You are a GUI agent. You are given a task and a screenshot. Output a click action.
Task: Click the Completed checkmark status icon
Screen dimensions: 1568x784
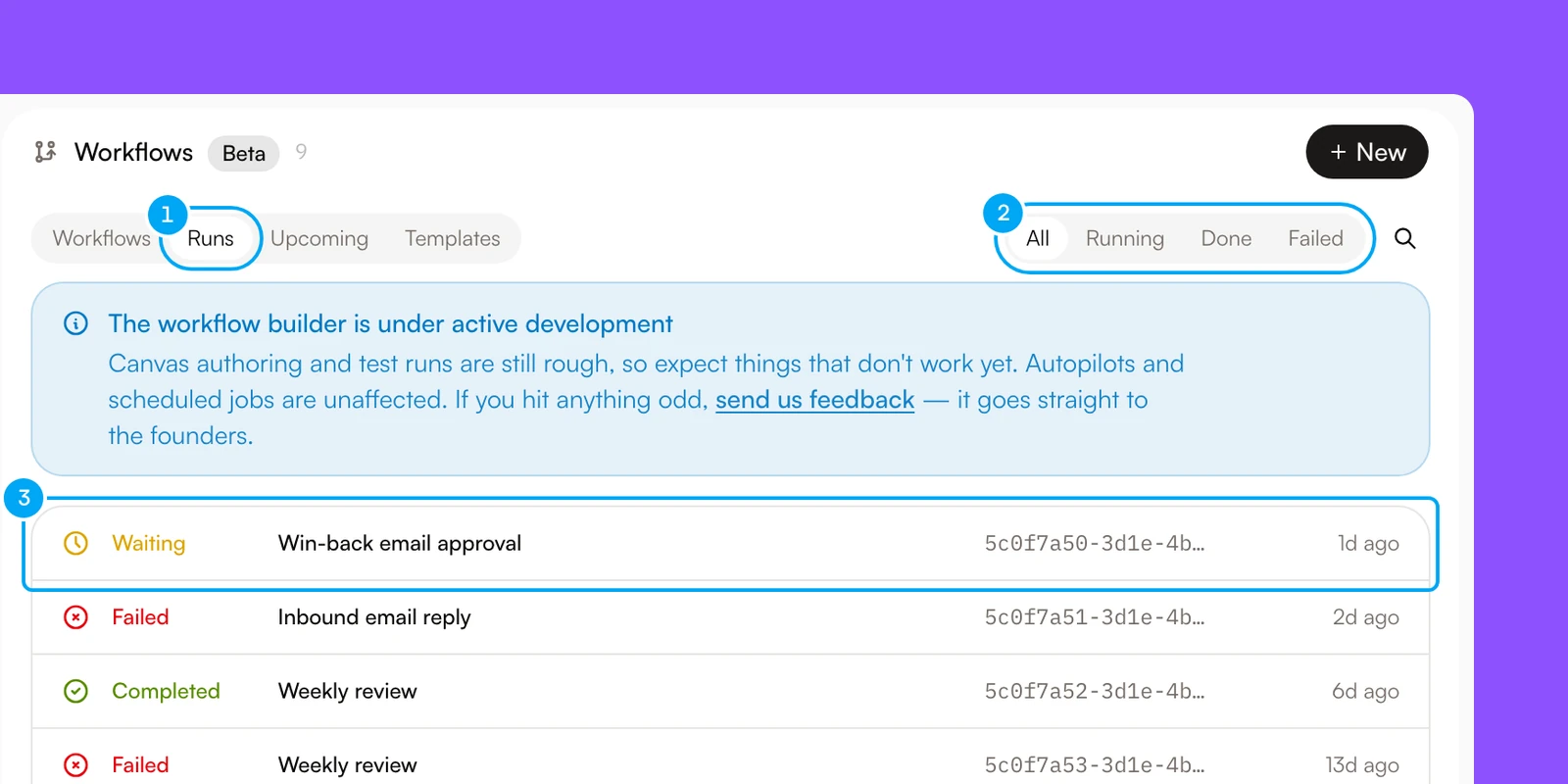[x=75, y=691]
